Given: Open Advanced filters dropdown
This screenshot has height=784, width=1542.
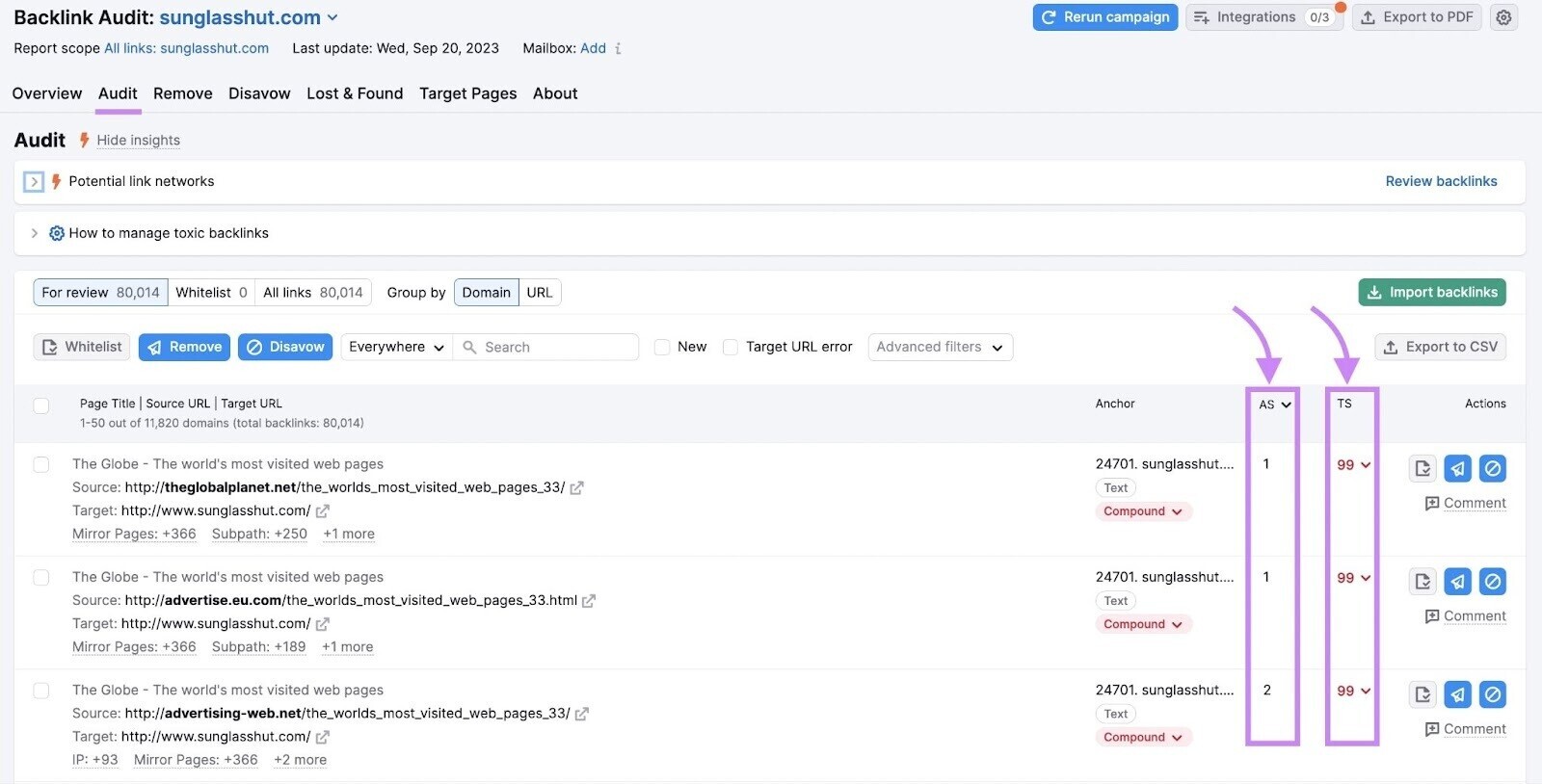Looking at the screenshot, I should click(940, 347).
